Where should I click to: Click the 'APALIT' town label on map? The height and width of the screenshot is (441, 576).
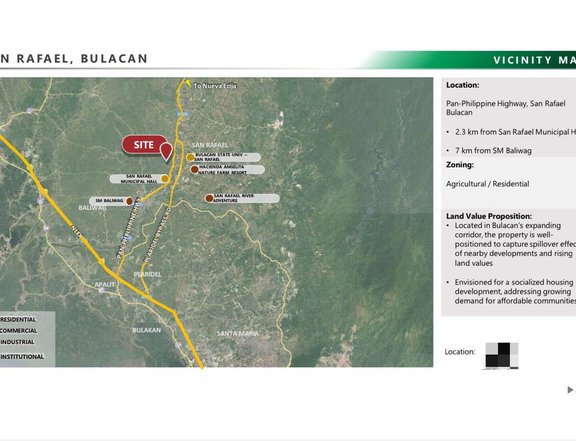point(105,284)
